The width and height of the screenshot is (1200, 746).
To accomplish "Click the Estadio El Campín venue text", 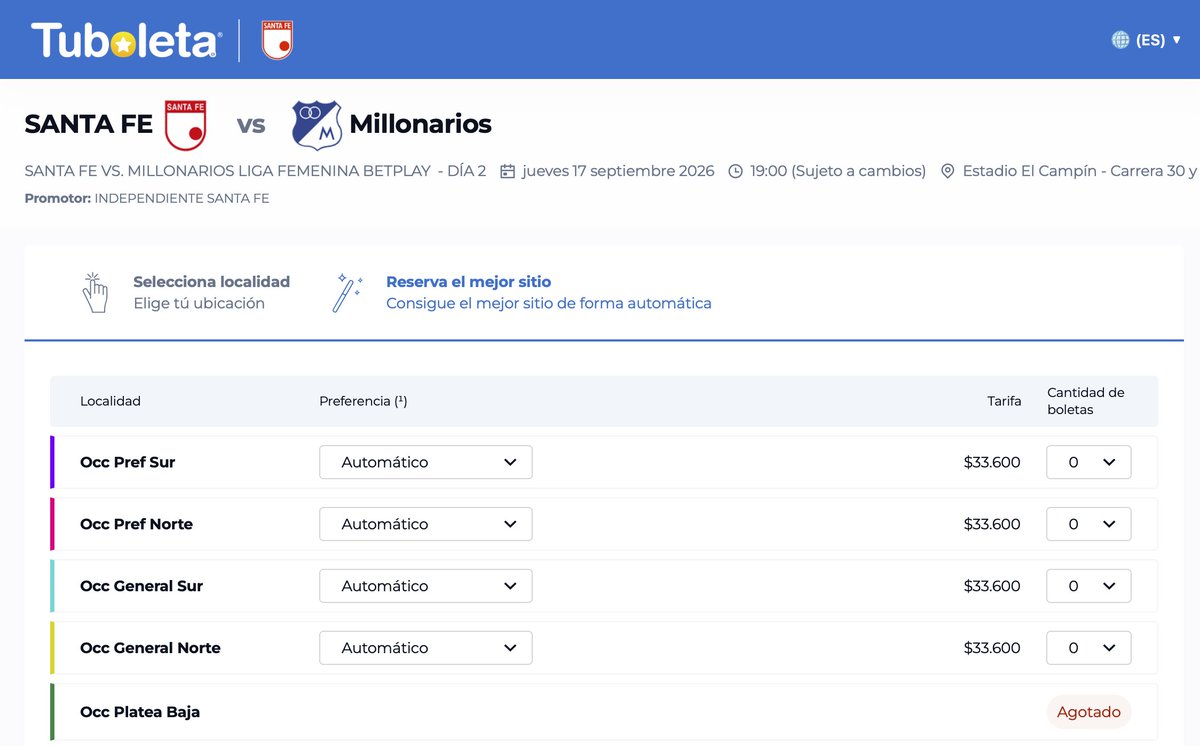I will pos(1079,171).
